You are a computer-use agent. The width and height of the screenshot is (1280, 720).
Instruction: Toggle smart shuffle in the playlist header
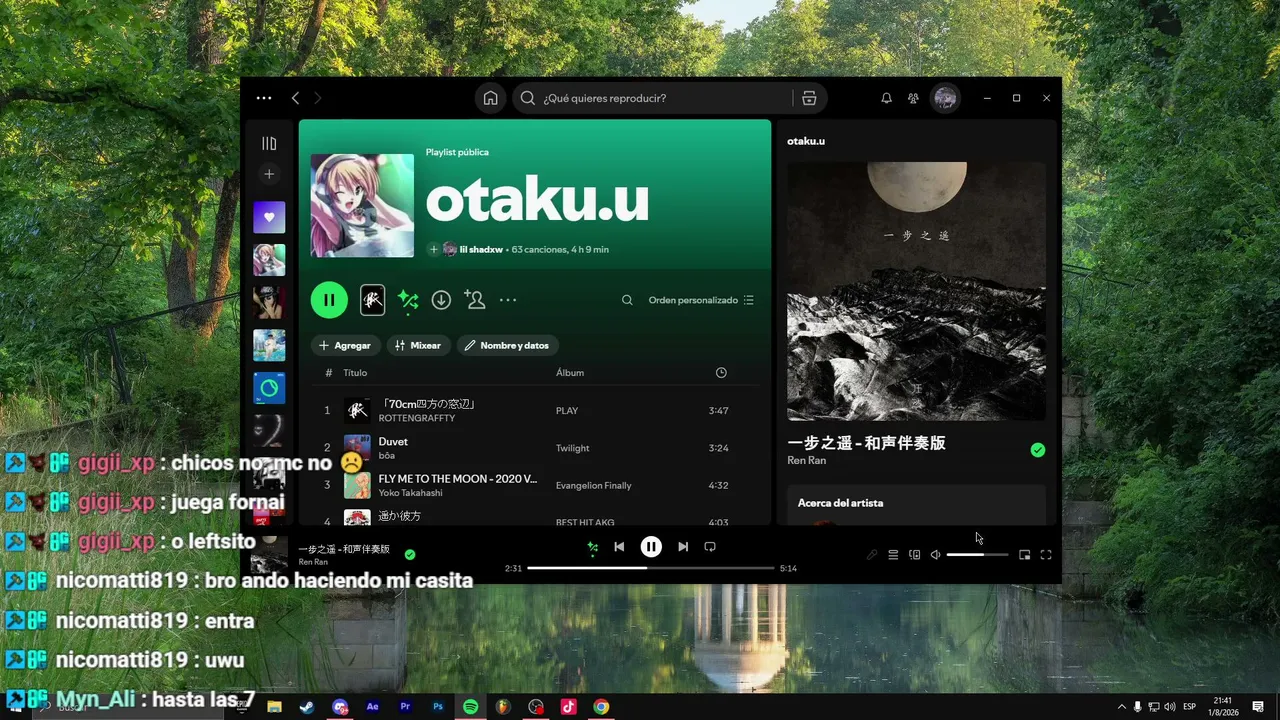(x=408, y=300)
